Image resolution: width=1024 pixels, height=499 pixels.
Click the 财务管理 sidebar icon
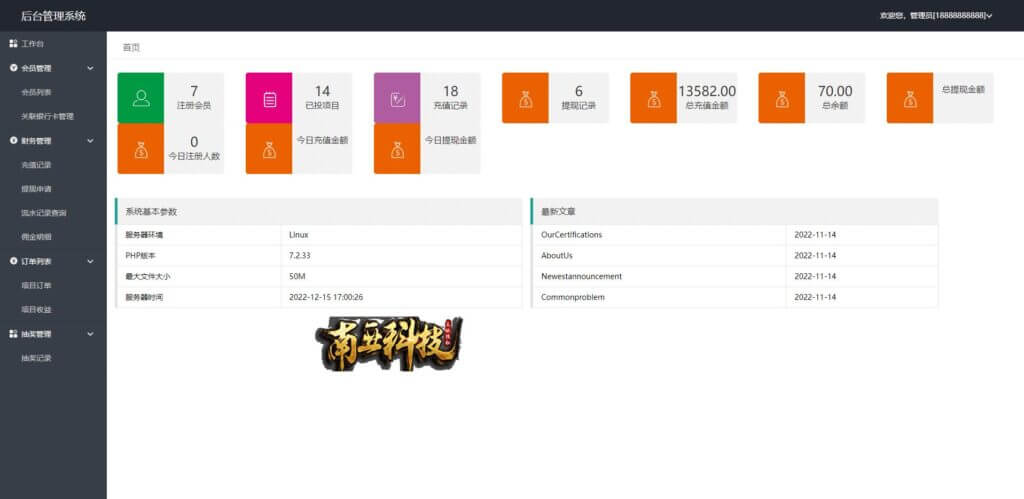14,140
